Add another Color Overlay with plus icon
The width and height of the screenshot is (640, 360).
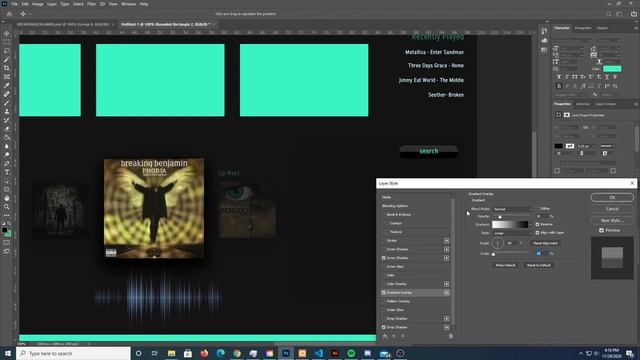click(447, 284)
